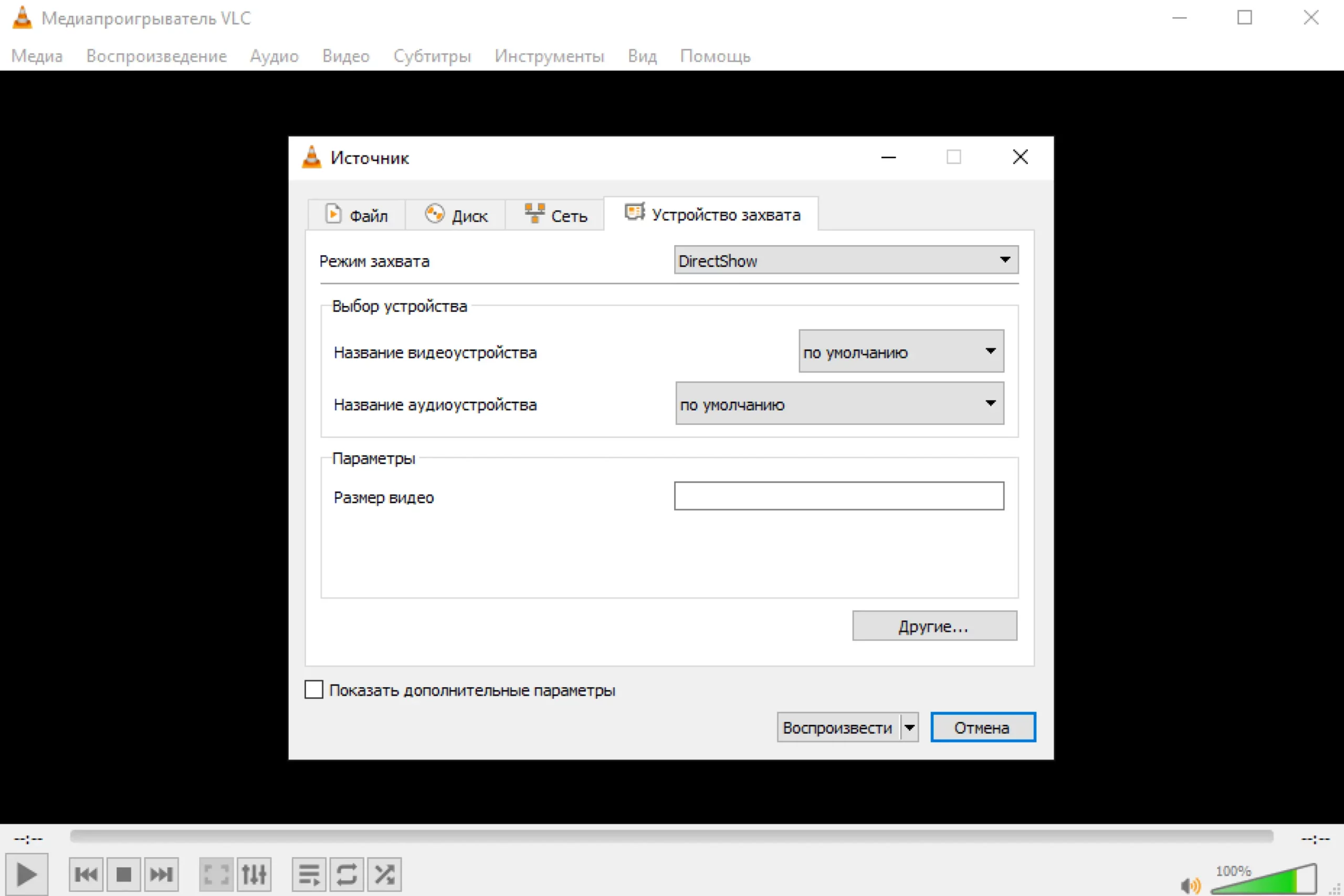Viewport: 1344px width, 896px height.
Task: Click the previous track icon
Action: [x=86, y=874]
